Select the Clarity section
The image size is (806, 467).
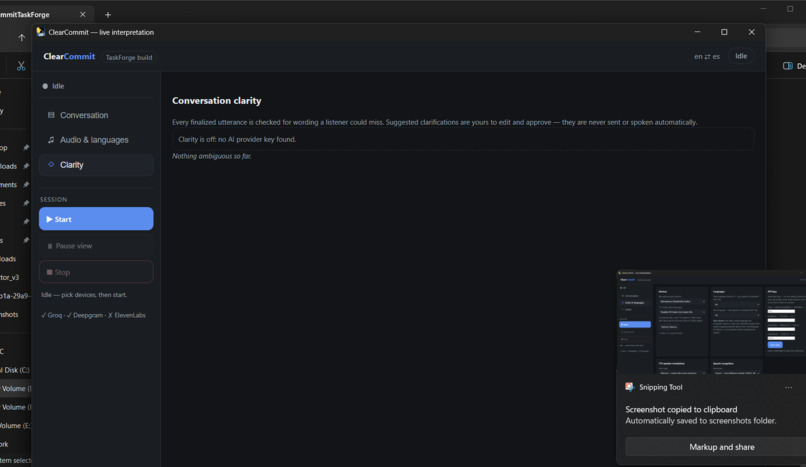point(96,165)
